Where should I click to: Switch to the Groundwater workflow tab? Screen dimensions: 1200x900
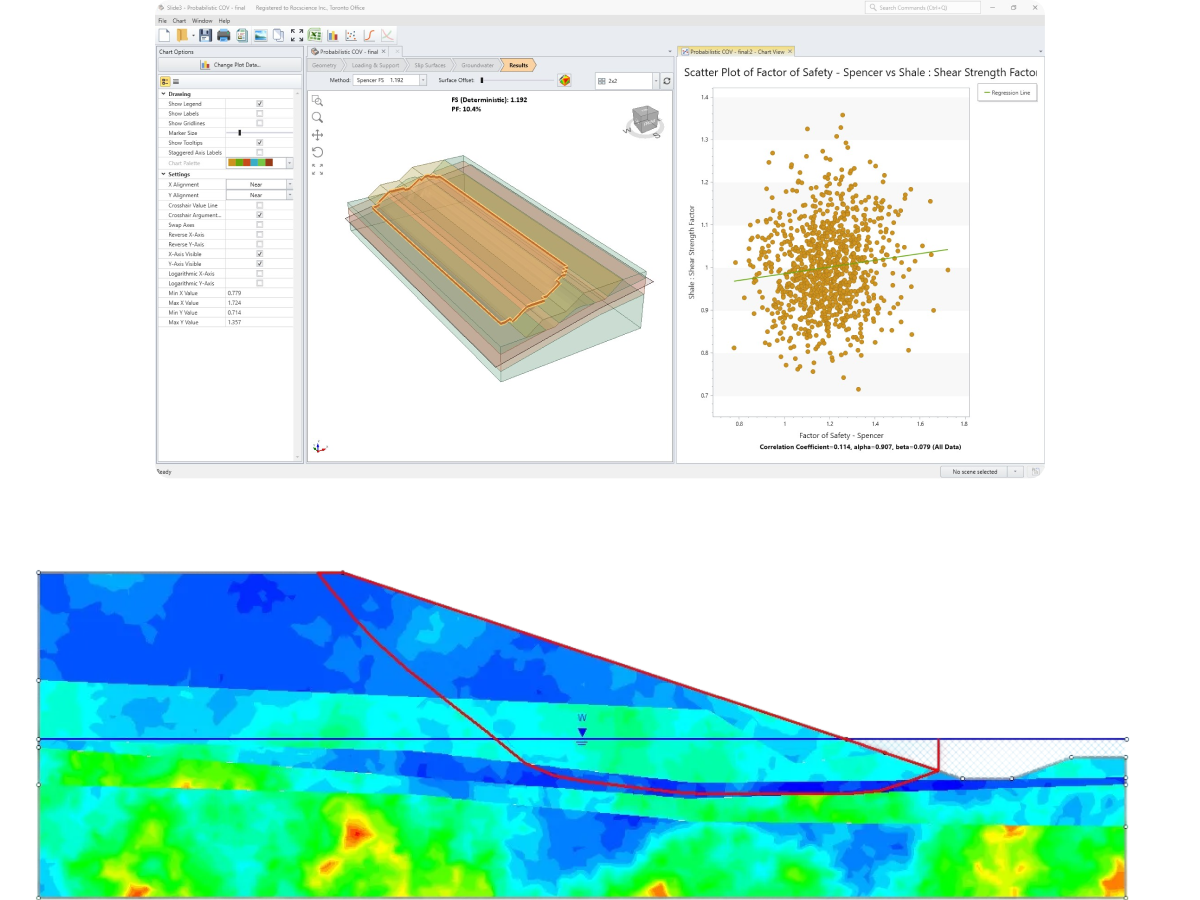[476, 65]
